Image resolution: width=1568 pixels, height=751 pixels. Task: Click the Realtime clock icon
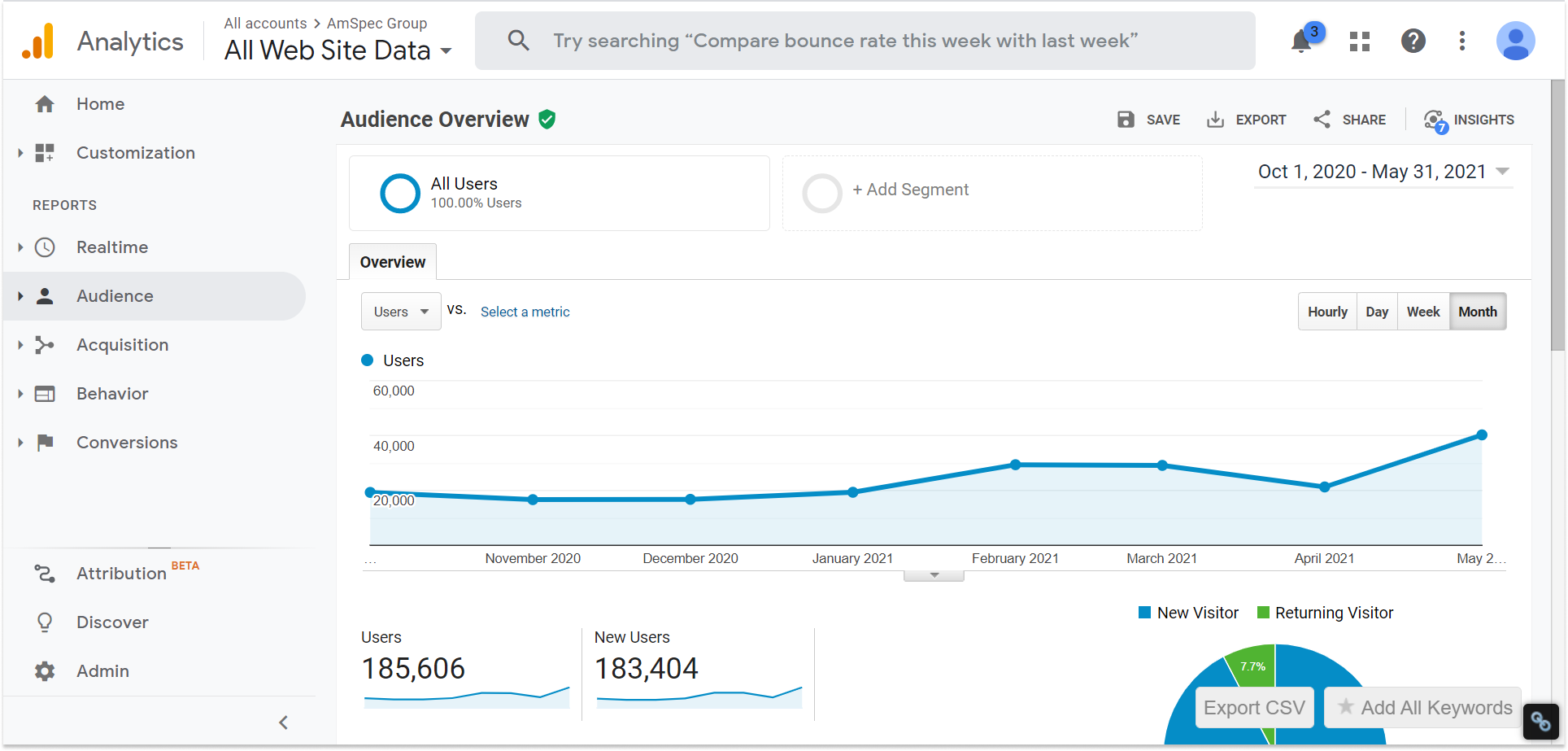[x=45, y=247]
